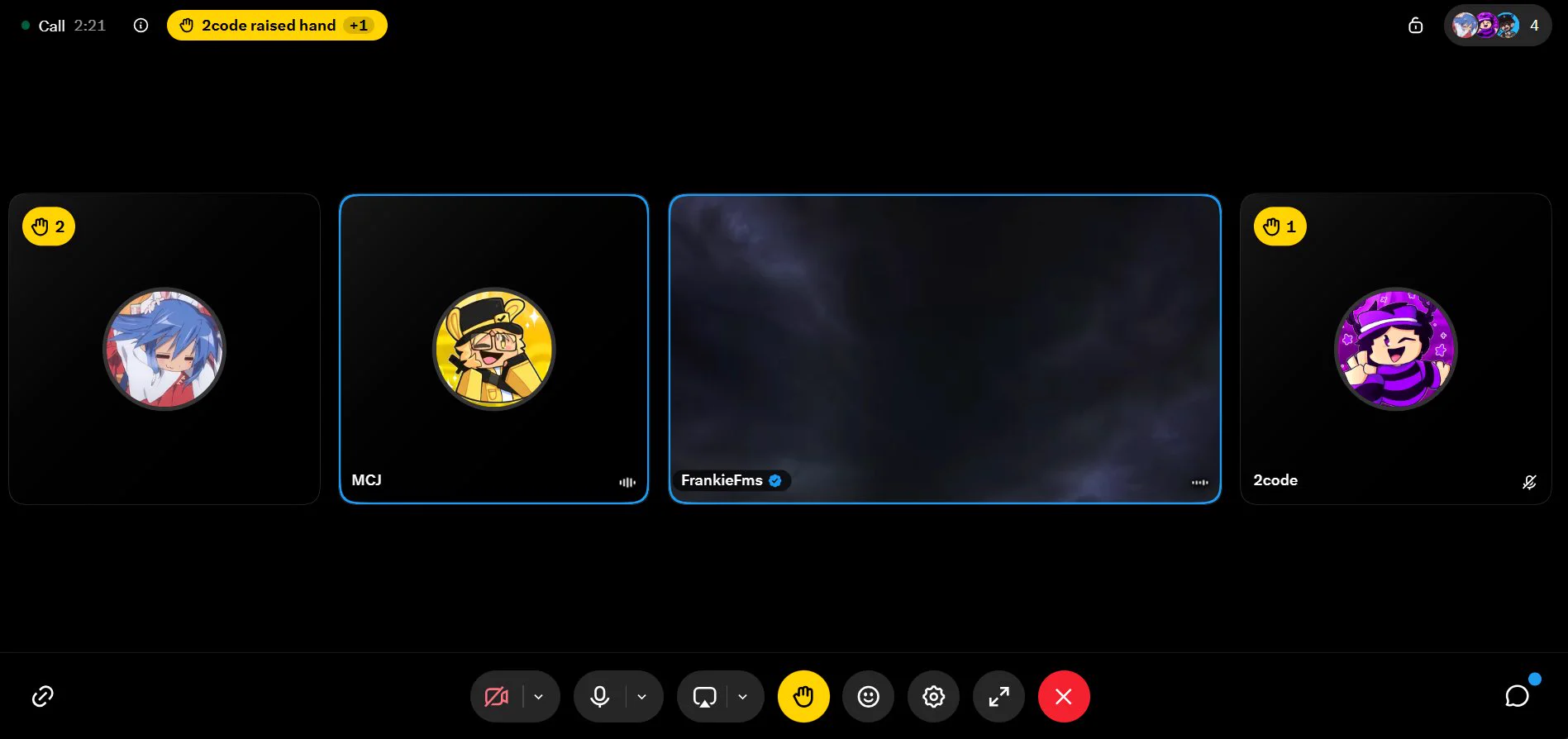Toggle the call lock icon
The height and width of the screenshot is (739, 1568).
1416,26
